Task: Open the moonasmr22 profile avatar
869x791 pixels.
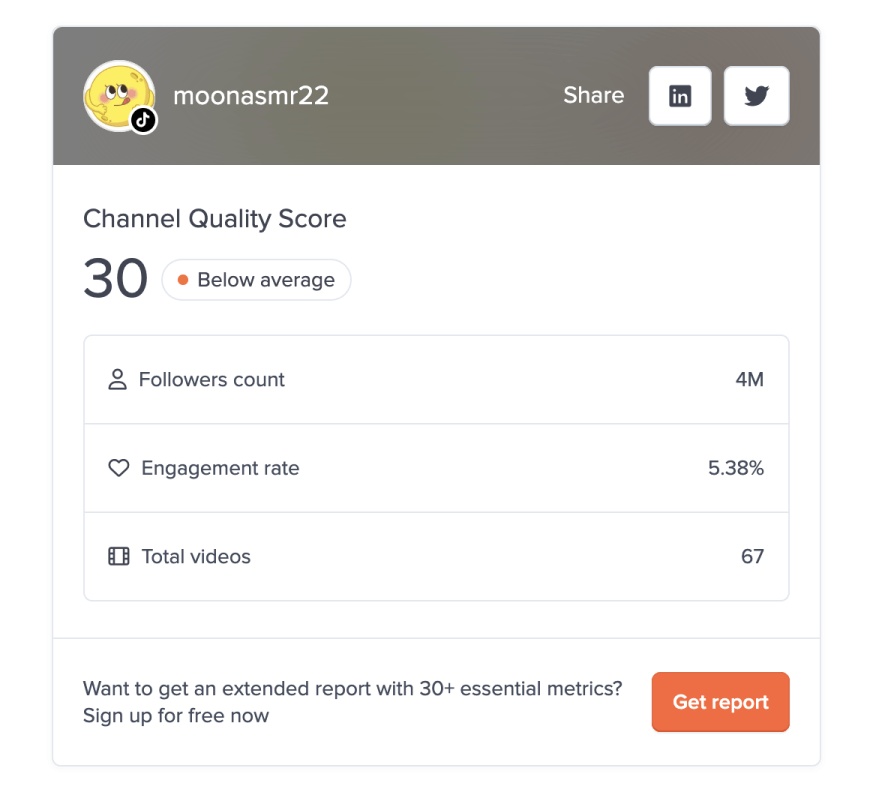Action: pyautogui.click(x=119, y=96)
